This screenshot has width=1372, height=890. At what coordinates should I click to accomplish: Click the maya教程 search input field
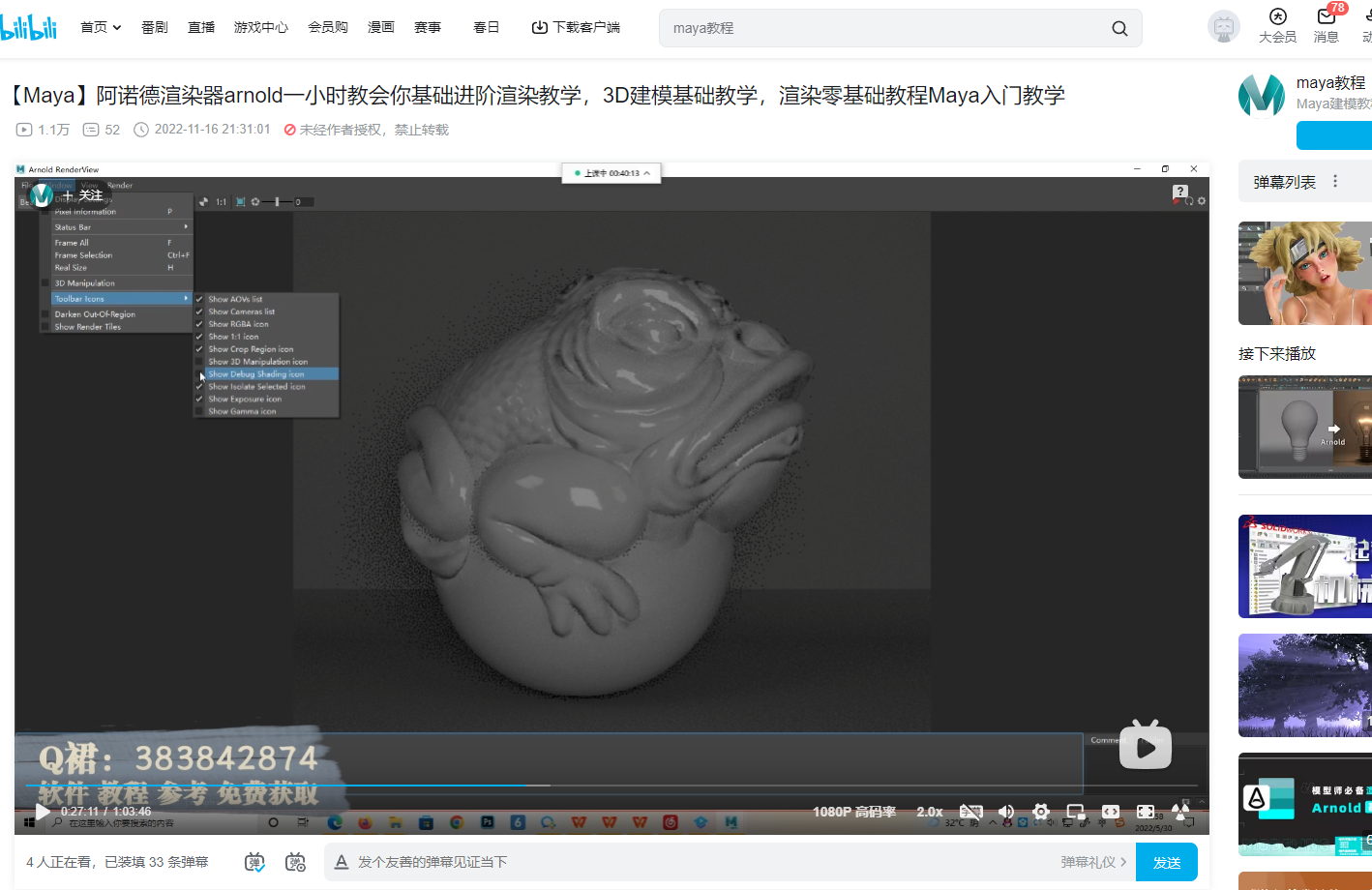(x=885, y=28)
